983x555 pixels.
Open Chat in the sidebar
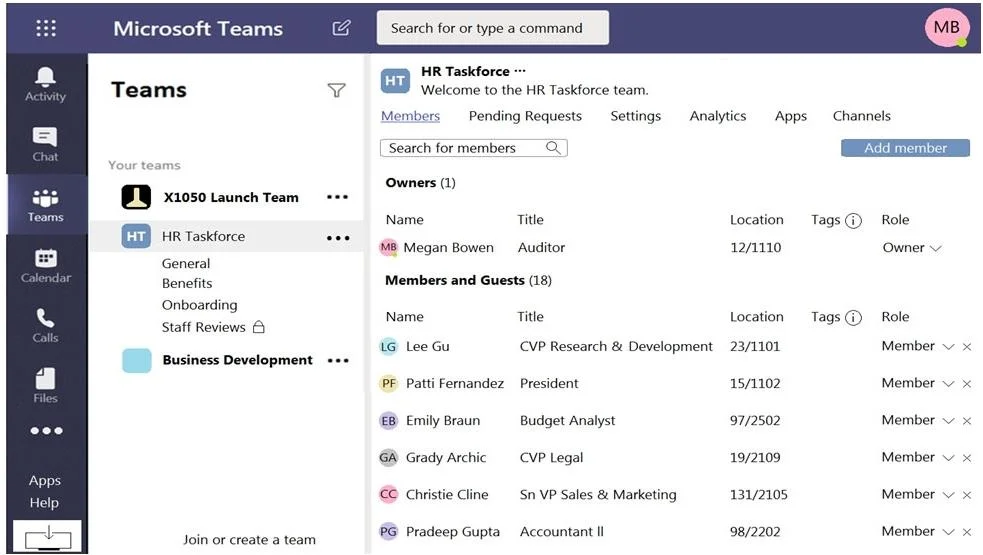click(45, 145)
